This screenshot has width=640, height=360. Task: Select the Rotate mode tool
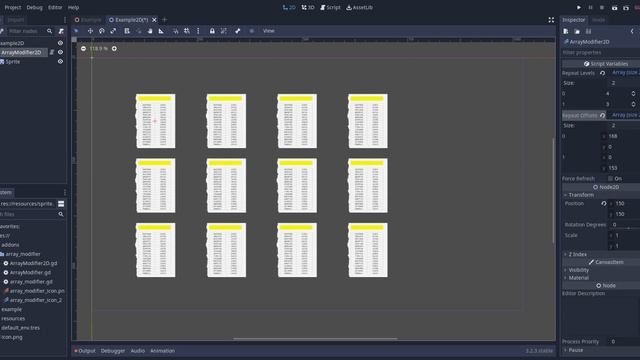(x=102, y=31)
